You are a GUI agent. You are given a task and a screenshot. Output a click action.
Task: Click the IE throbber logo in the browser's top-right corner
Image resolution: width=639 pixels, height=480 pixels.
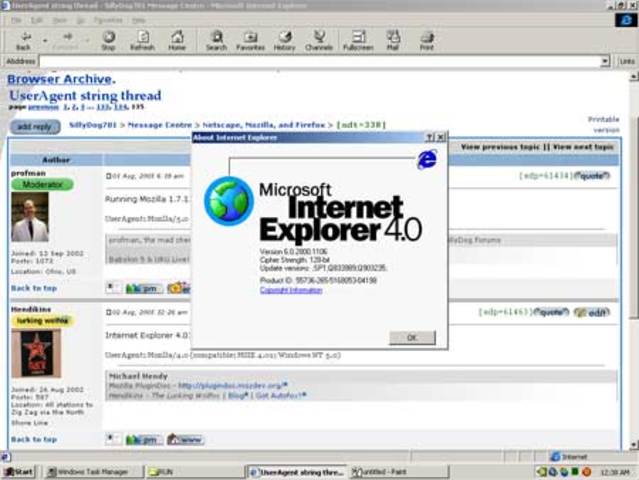pyautogui.click(x=626, y=20)
